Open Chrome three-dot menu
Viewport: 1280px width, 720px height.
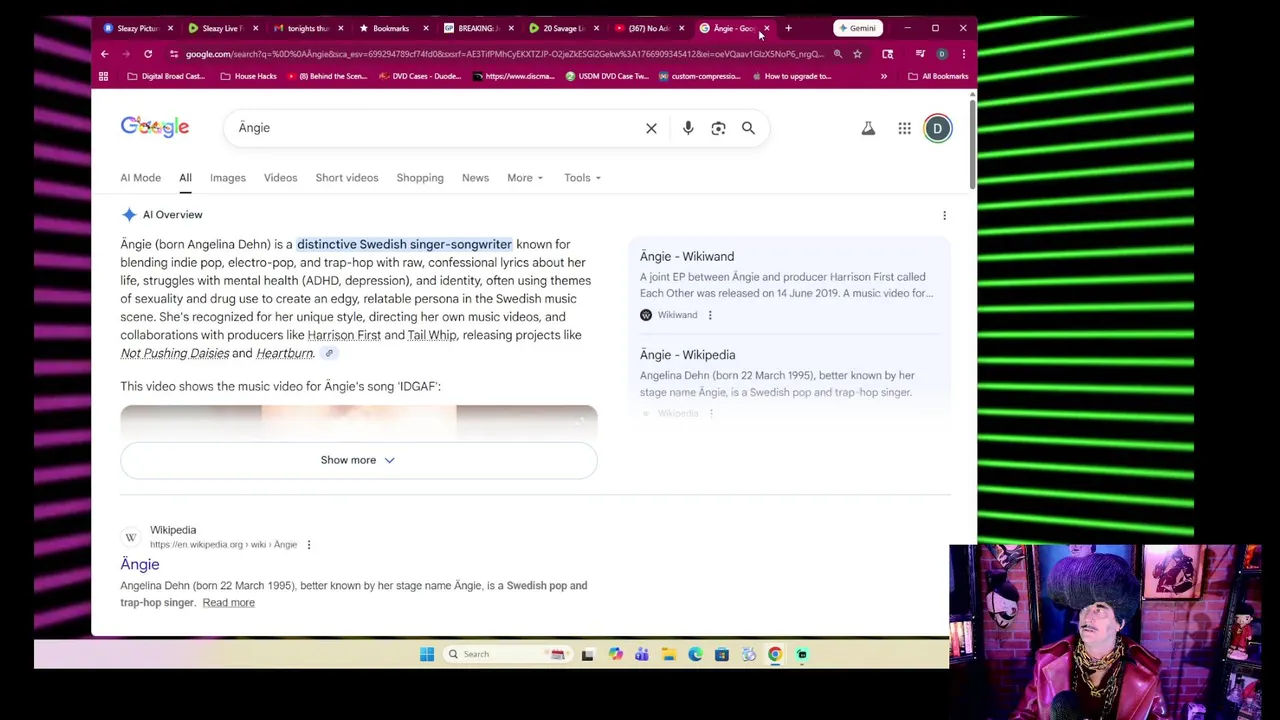963,54
